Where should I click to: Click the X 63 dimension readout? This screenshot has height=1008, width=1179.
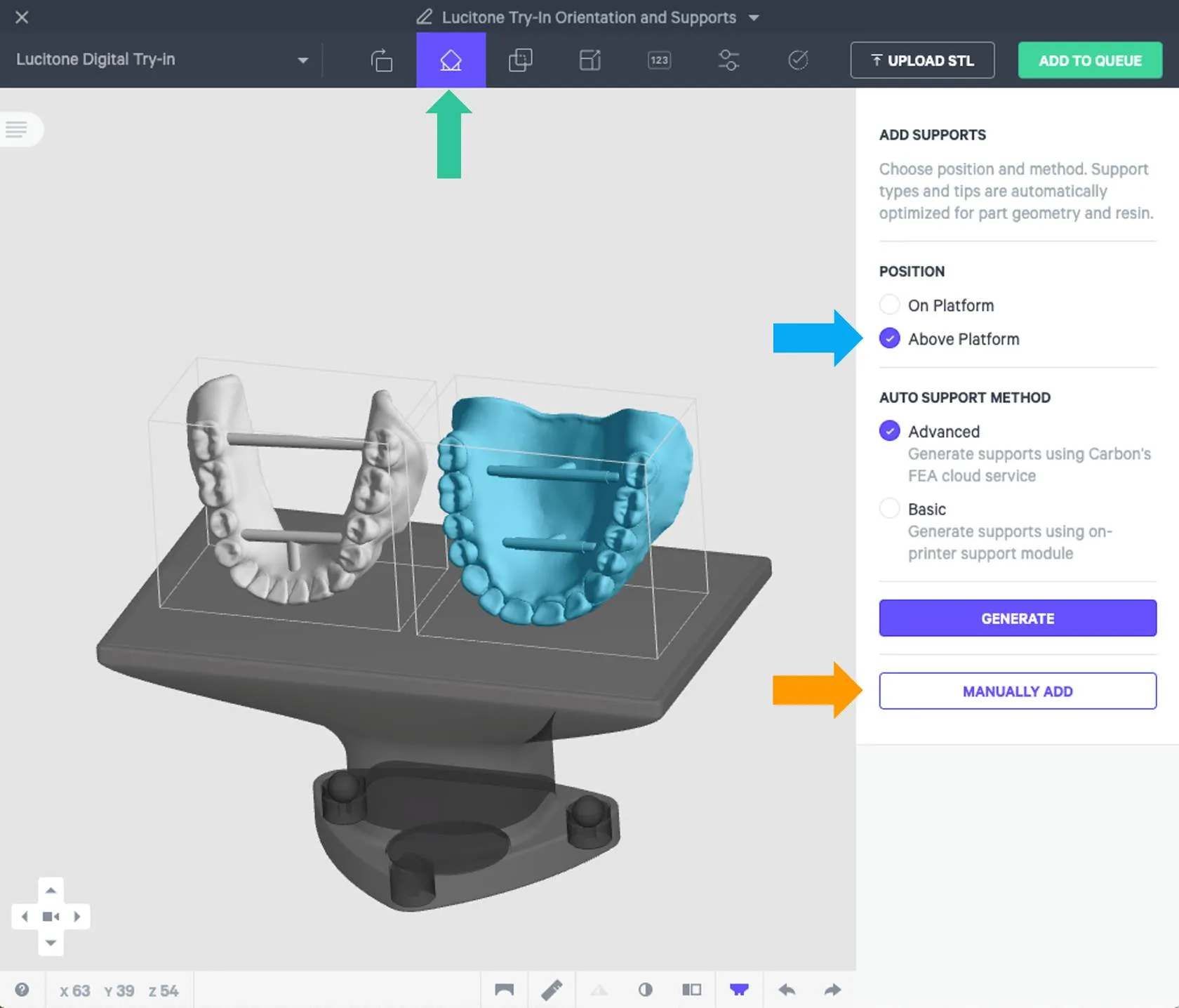click(x=75, y=990)
